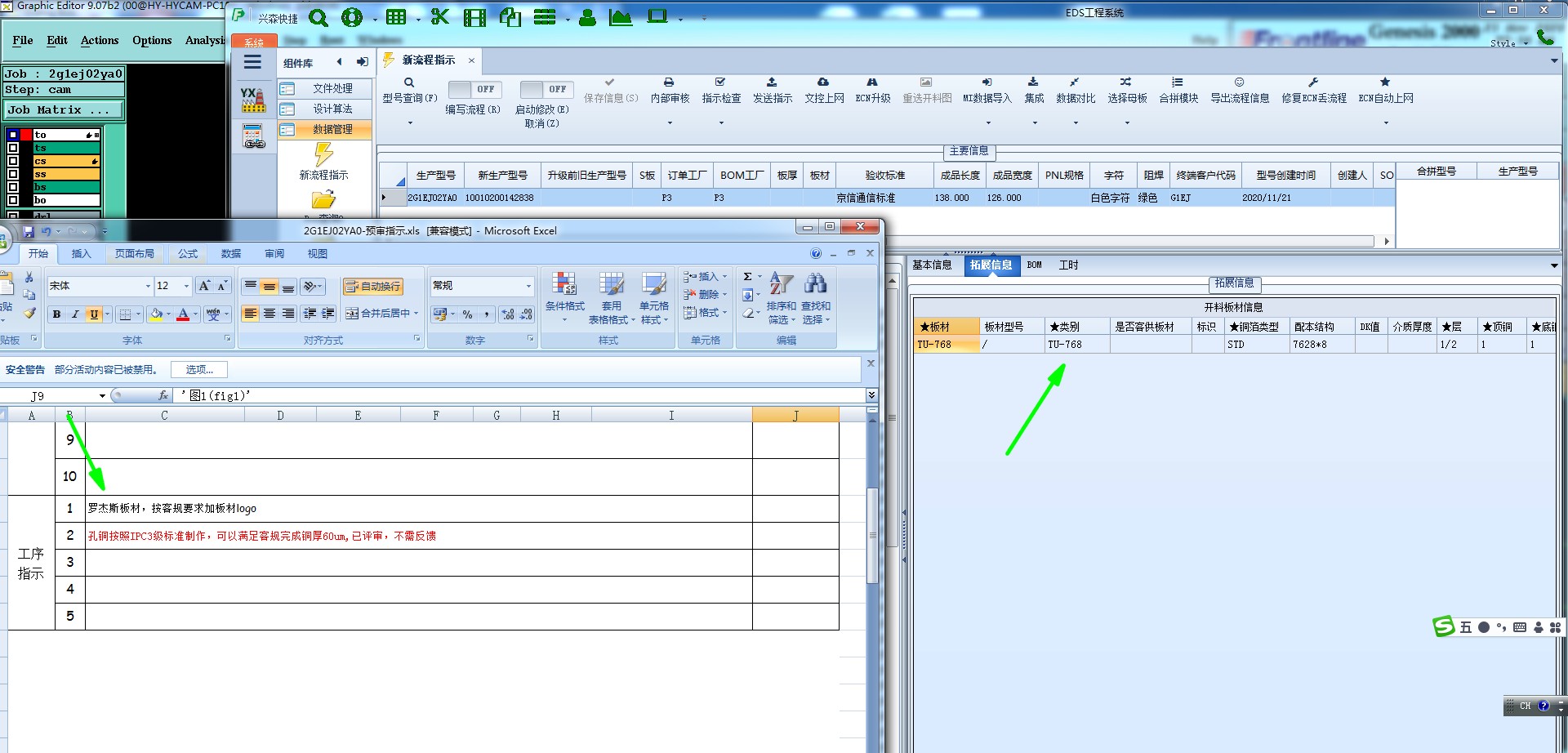Select 设计算法 in component library

(325, 109)
